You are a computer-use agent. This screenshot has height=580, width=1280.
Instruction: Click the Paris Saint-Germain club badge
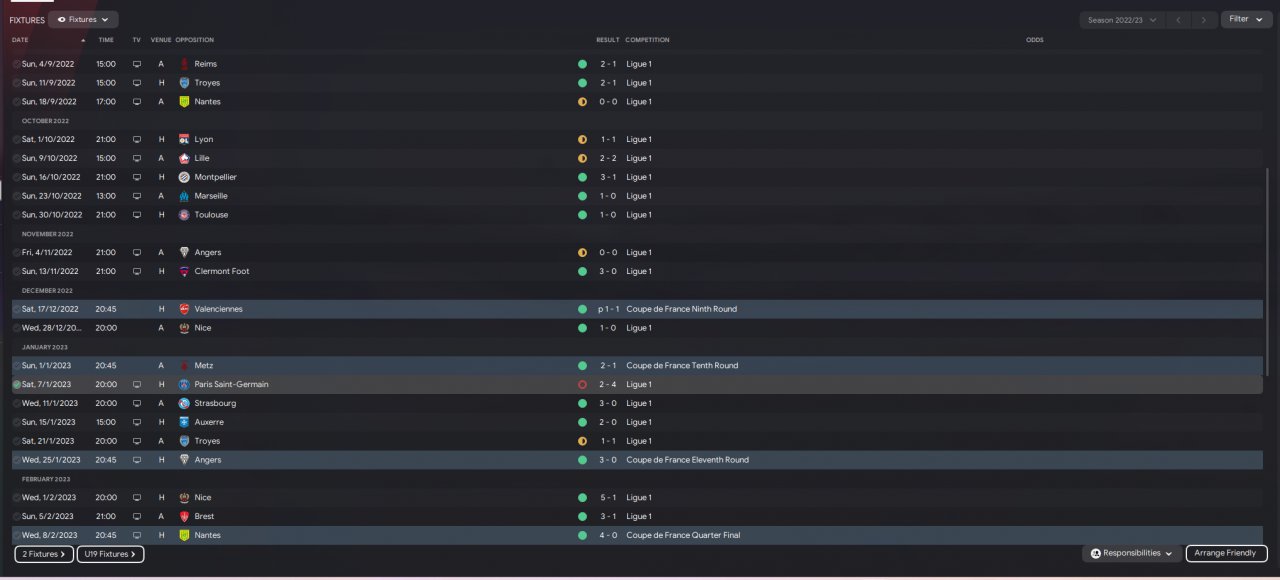point(184,384)
